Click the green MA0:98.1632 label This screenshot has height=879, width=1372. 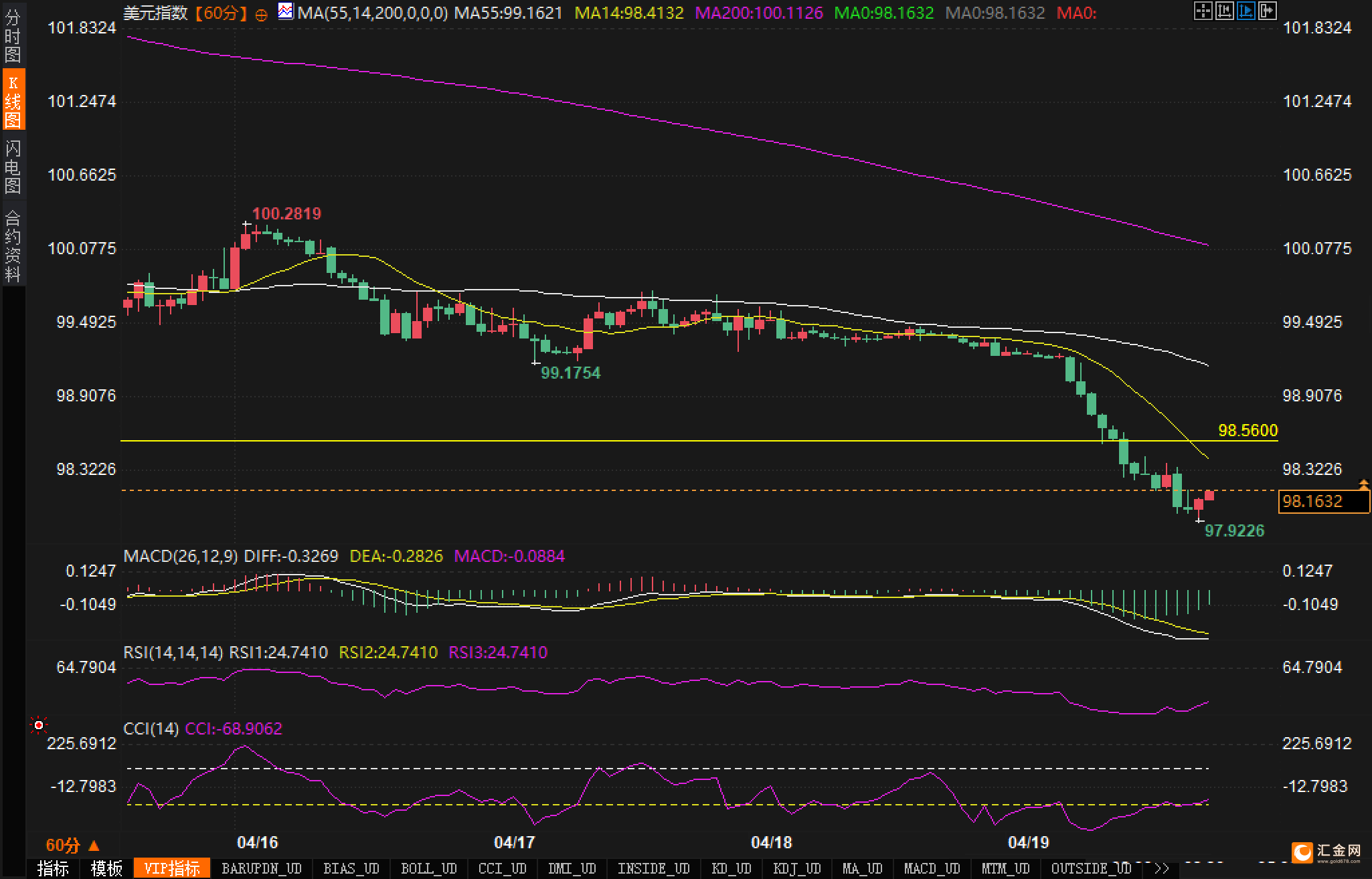[x=883, y=13]
